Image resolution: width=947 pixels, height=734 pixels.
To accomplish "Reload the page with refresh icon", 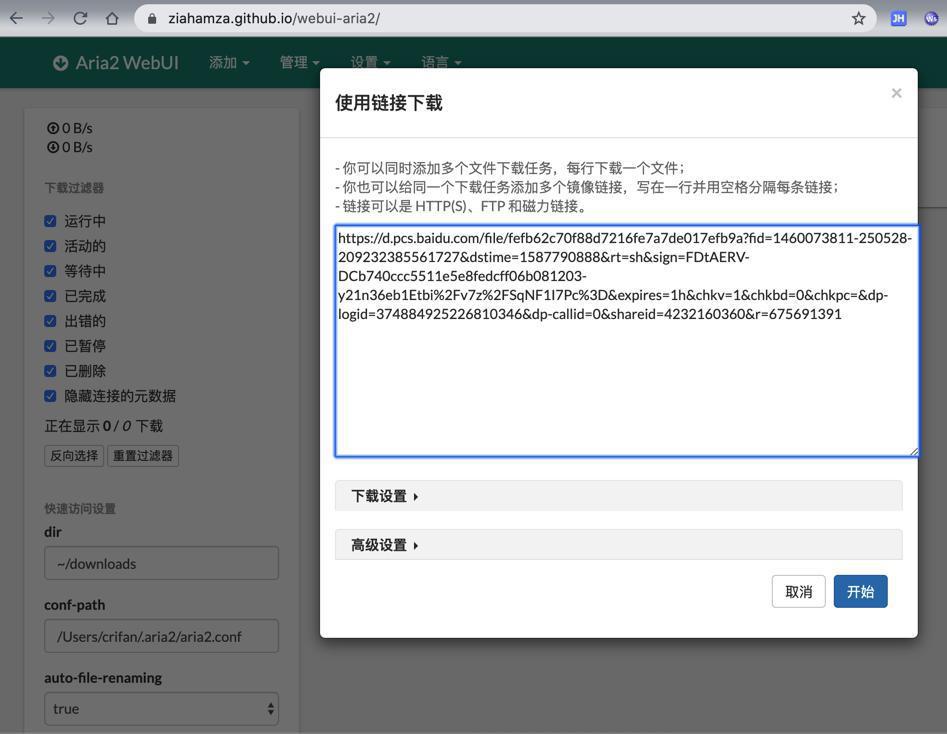I will coord(80,19).
